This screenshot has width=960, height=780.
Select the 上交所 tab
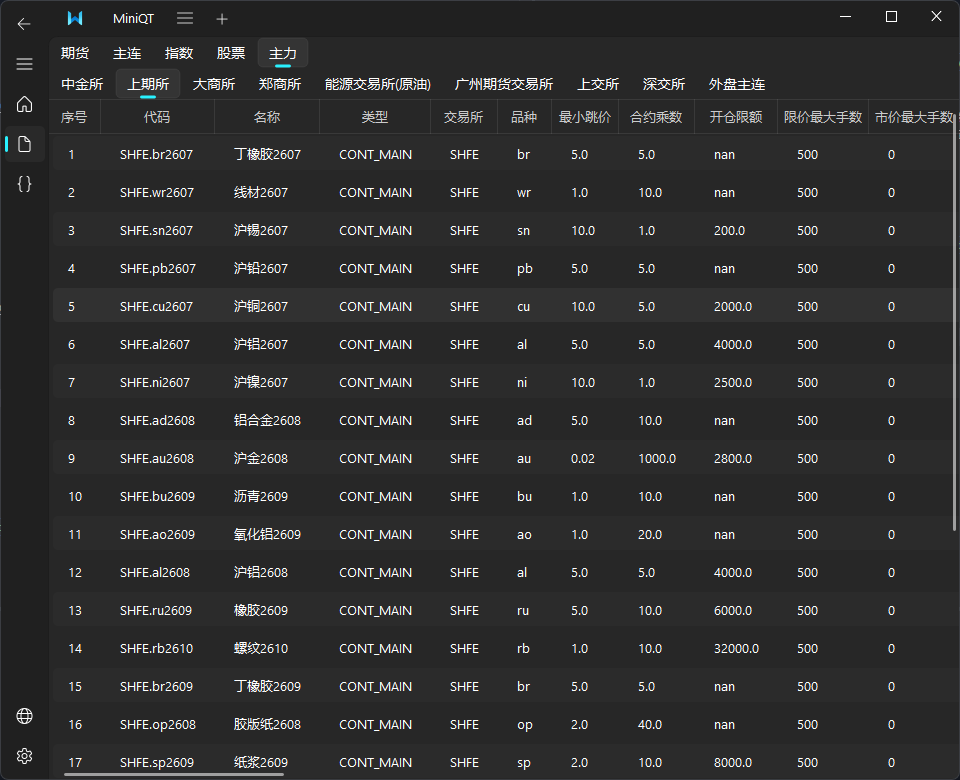point(598,84)
